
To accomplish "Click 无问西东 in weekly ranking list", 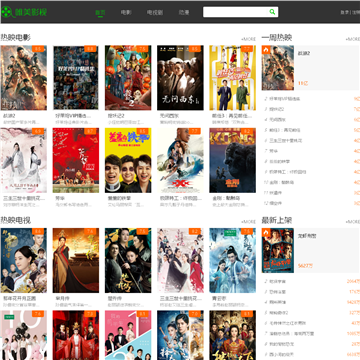I will coord(277,120).
